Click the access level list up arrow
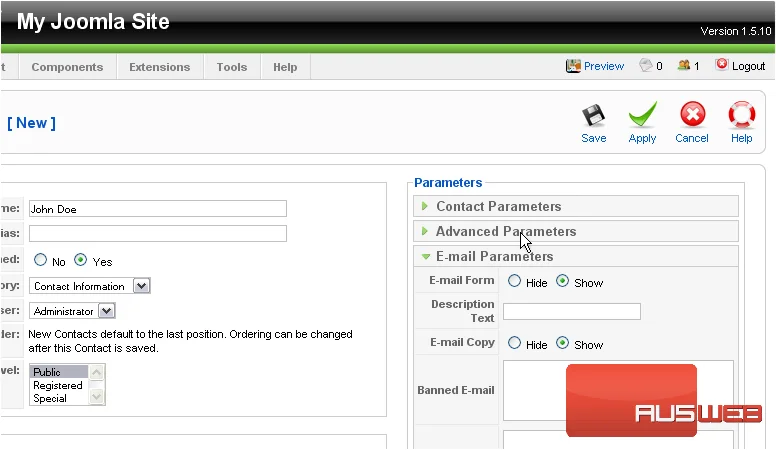 [97, 372]
